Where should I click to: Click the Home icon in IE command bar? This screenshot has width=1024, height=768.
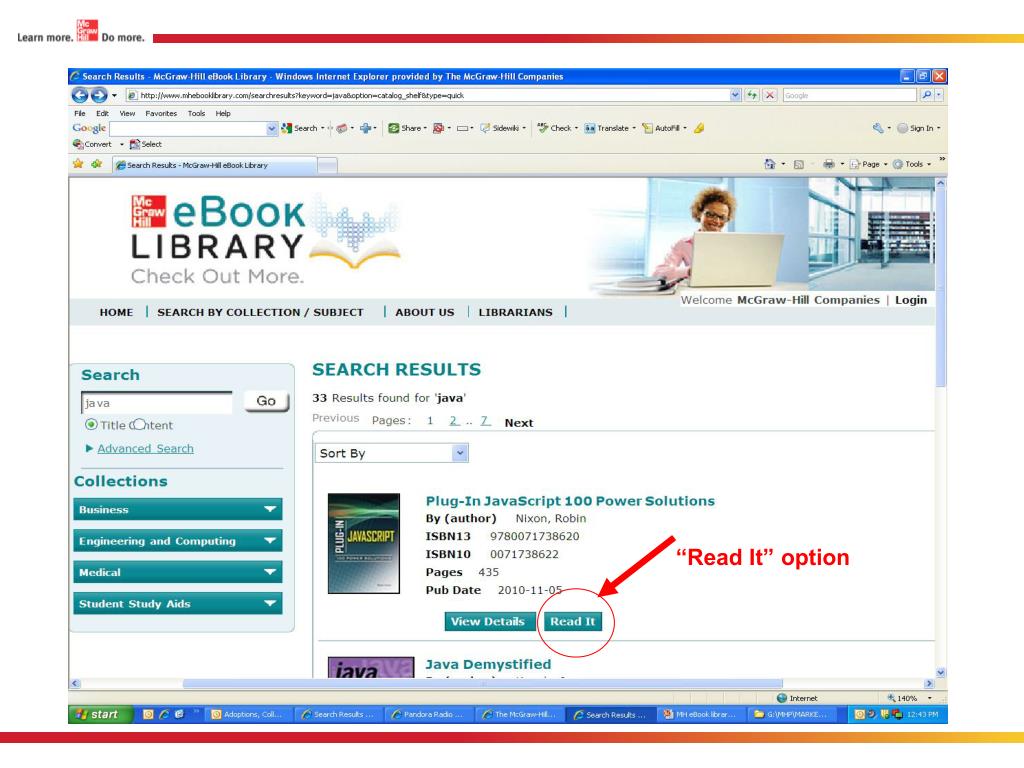tap(770, 164)
